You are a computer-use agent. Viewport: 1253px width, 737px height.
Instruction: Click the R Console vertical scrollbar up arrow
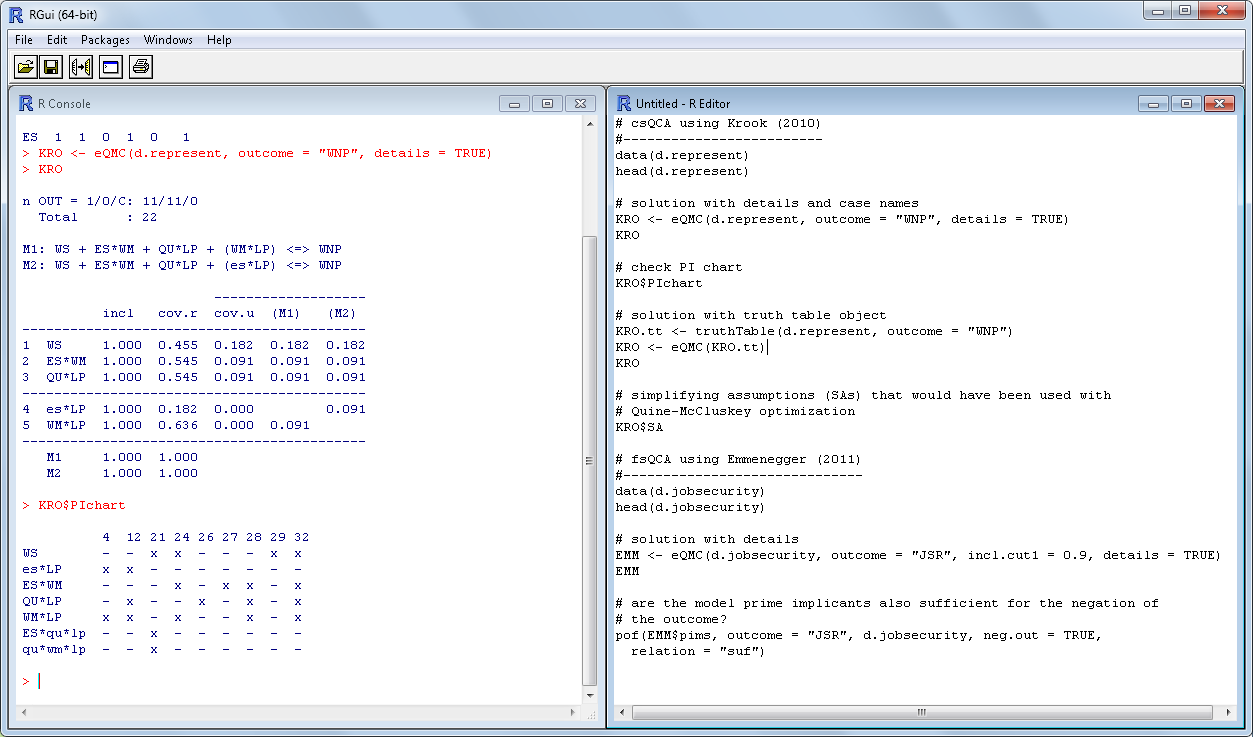tap(590, 125)
